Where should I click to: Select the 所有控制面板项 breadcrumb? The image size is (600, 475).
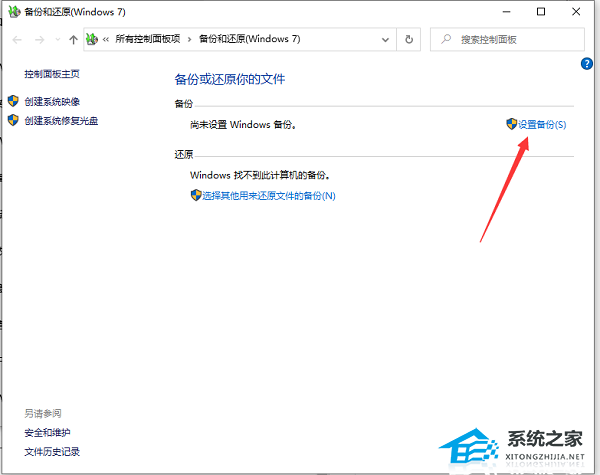click(146, 40)
